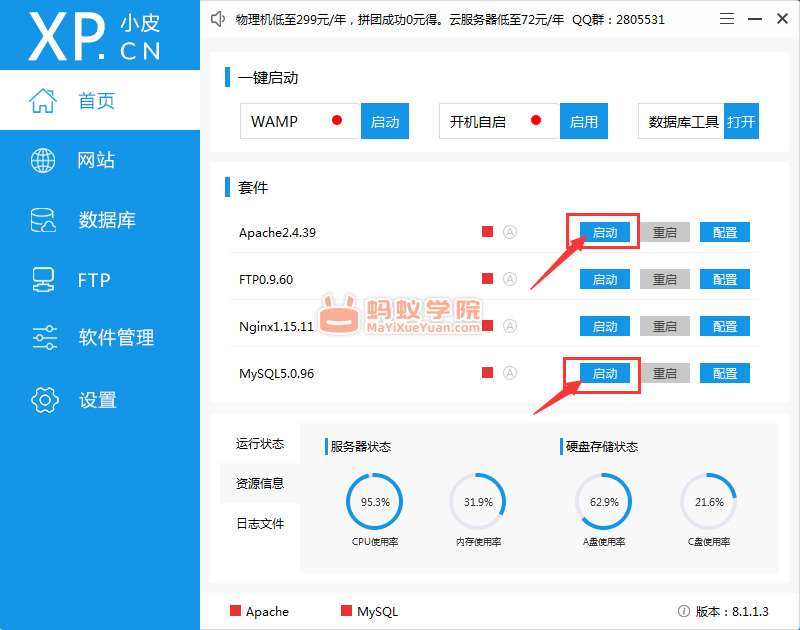Toggle Apache2.4.39 auto-start circle A icon
This screenshot has width=800, height=630.
pyautogui.click(x=510, y=232)
